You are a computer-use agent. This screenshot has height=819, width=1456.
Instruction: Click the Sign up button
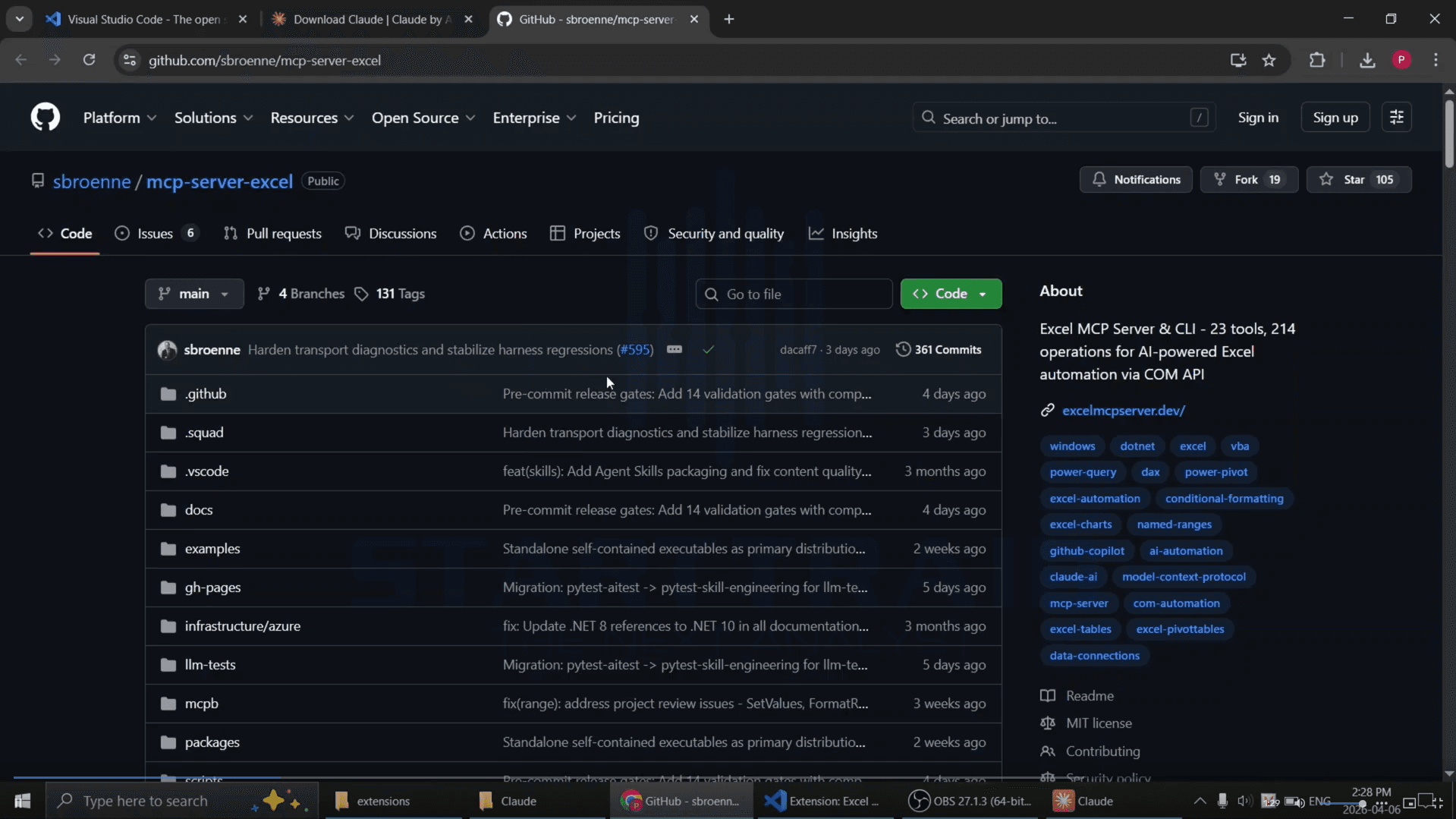point(1335,118)
